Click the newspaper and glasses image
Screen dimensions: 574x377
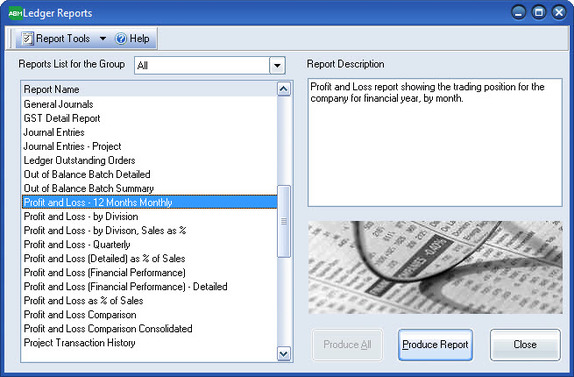(x=435, y=267)
